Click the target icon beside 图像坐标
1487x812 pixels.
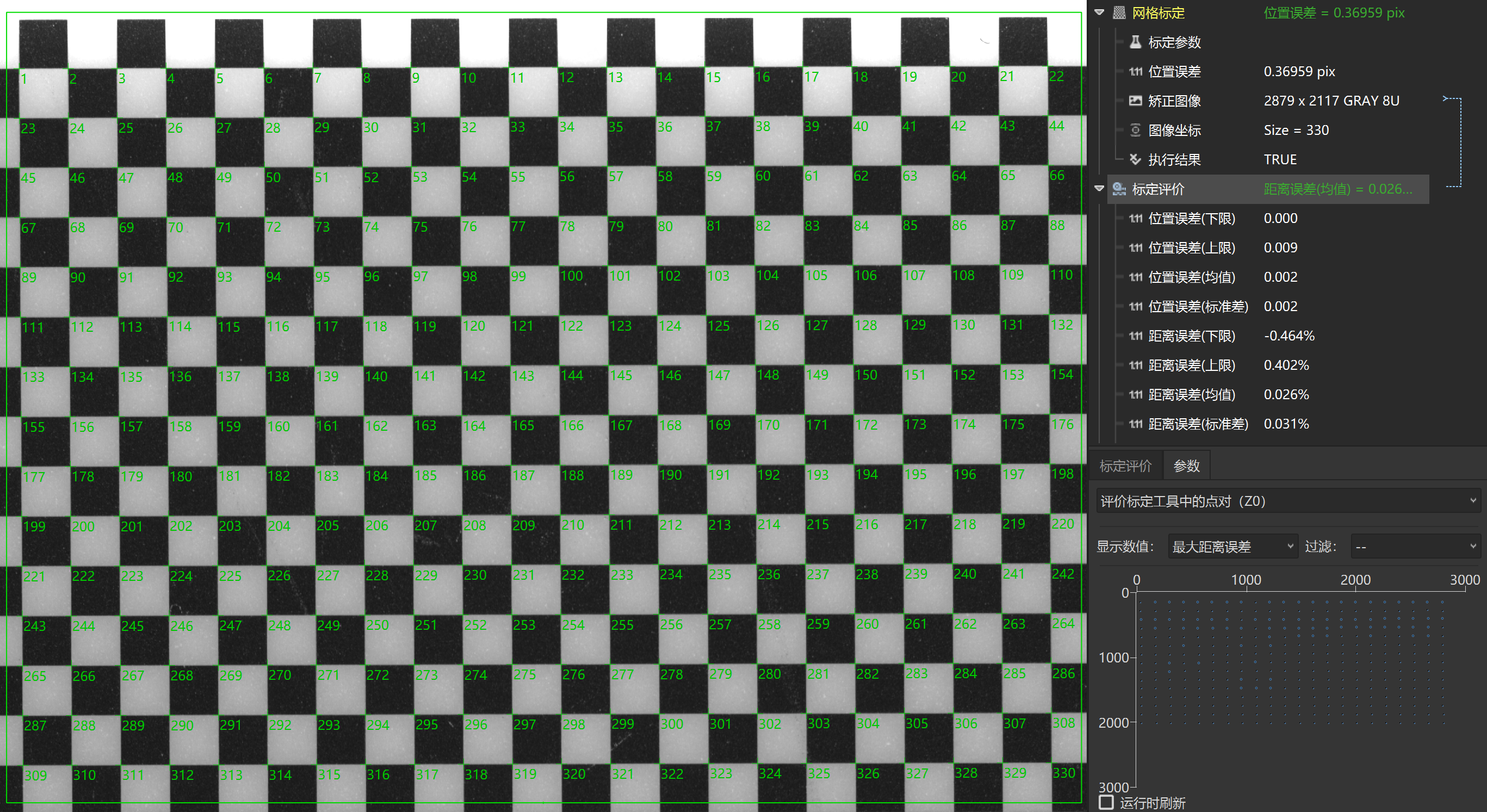1135,130
